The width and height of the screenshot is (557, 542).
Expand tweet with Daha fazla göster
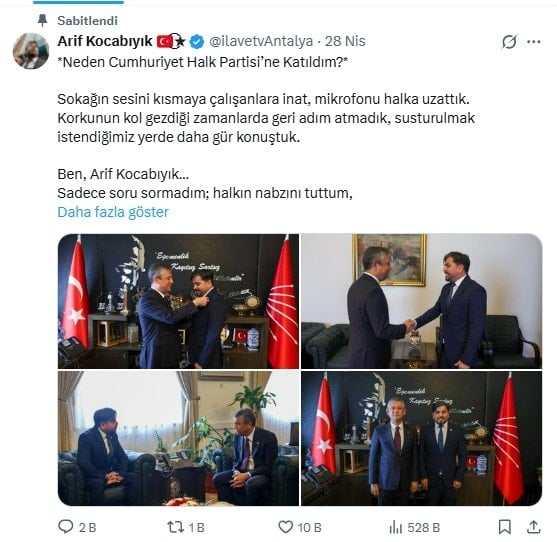[113, 212]
